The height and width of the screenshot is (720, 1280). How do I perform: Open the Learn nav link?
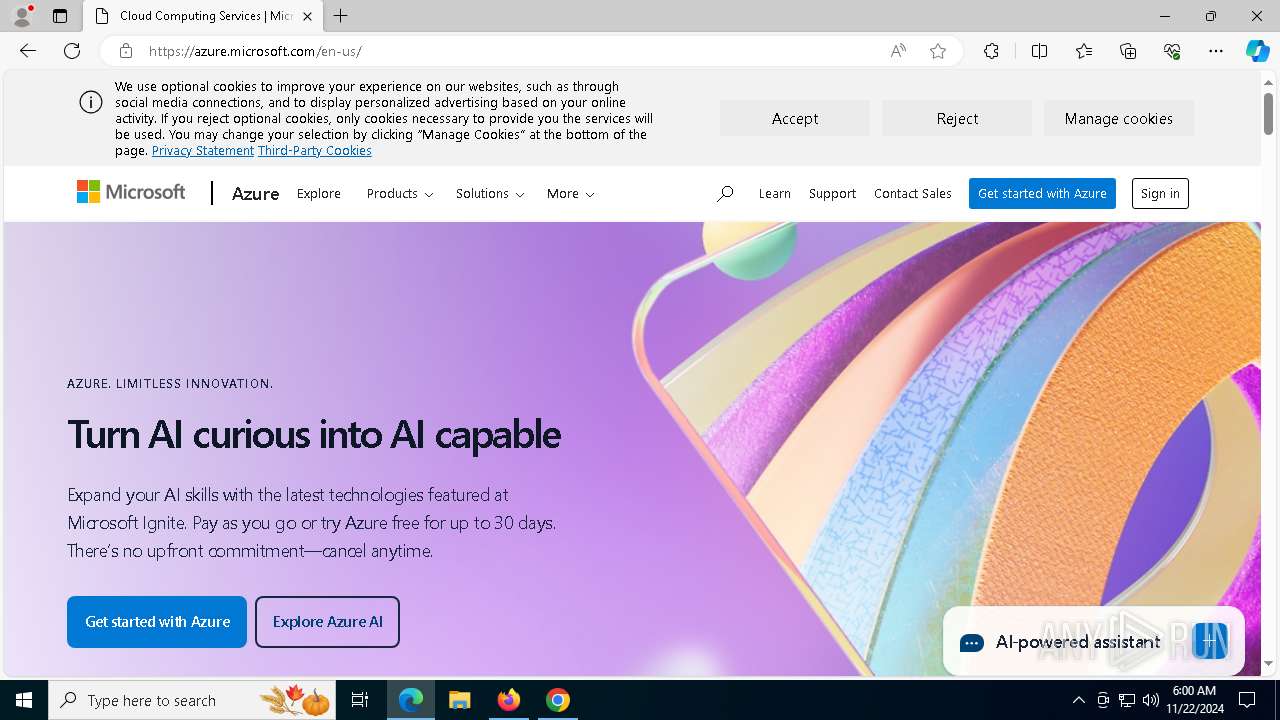pos(774,194)
